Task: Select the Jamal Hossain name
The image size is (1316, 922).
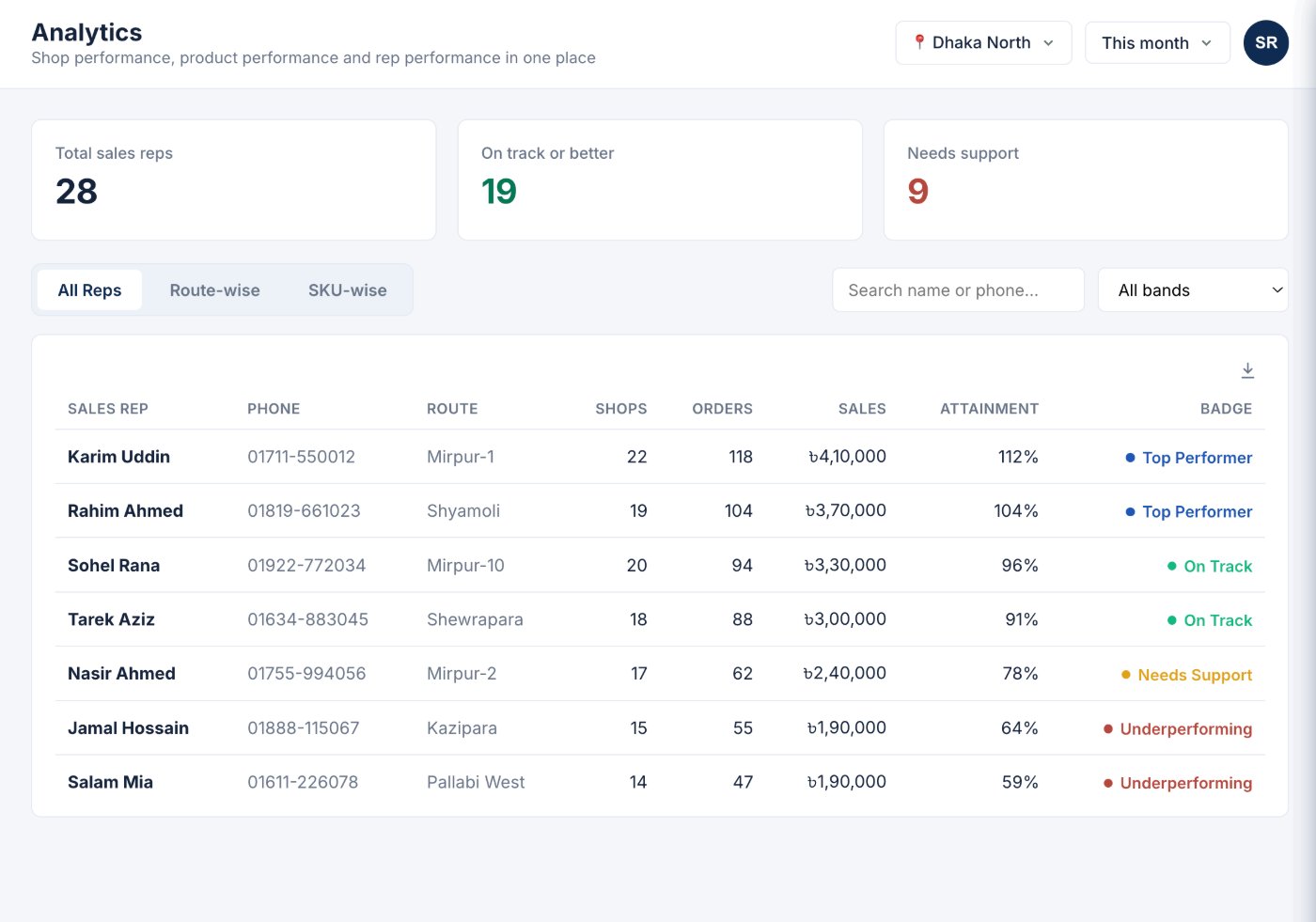Action: coord(128,728)
